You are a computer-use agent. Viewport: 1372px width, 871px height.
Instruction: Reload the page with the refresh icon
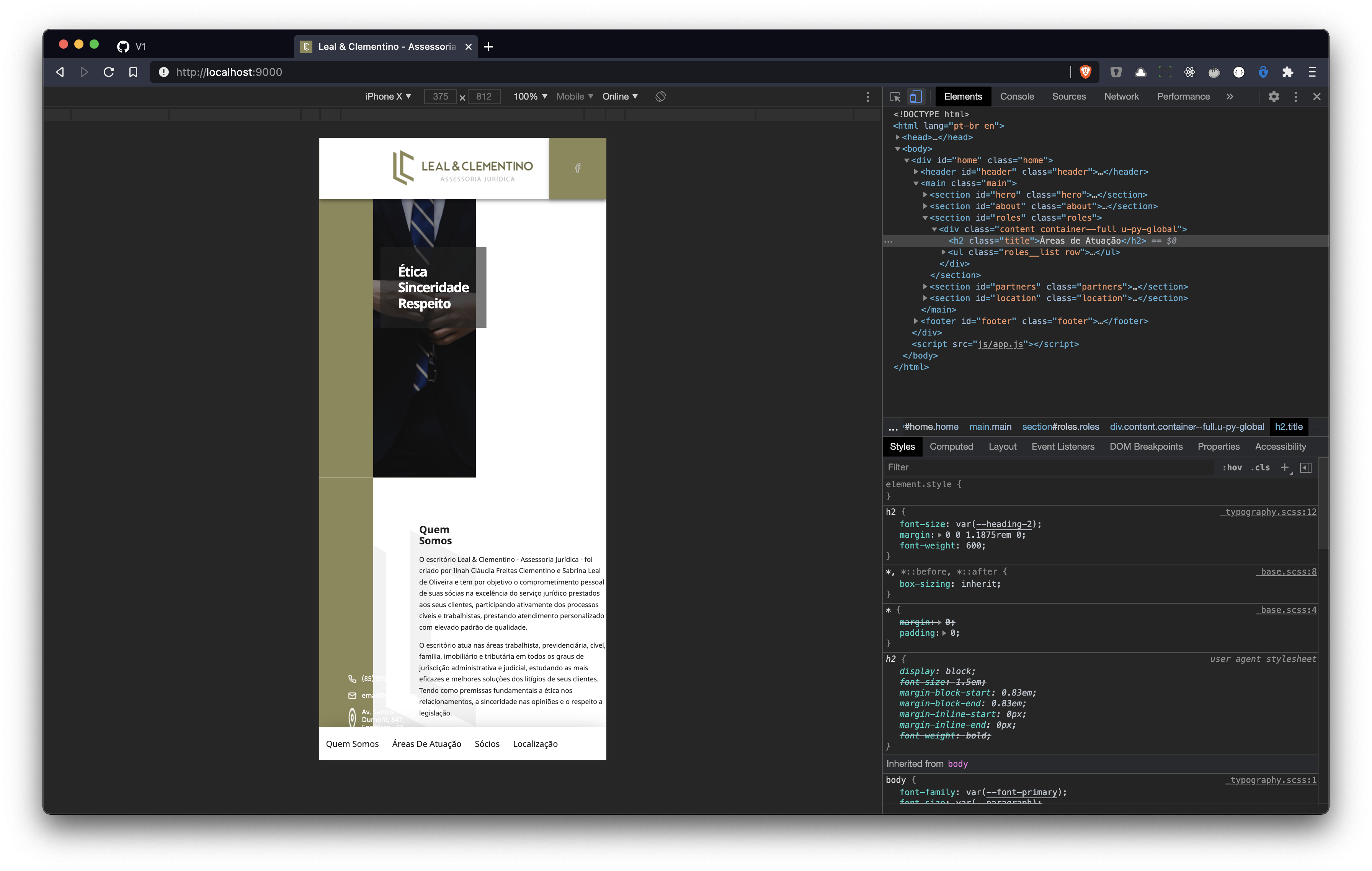click(109, 72)
